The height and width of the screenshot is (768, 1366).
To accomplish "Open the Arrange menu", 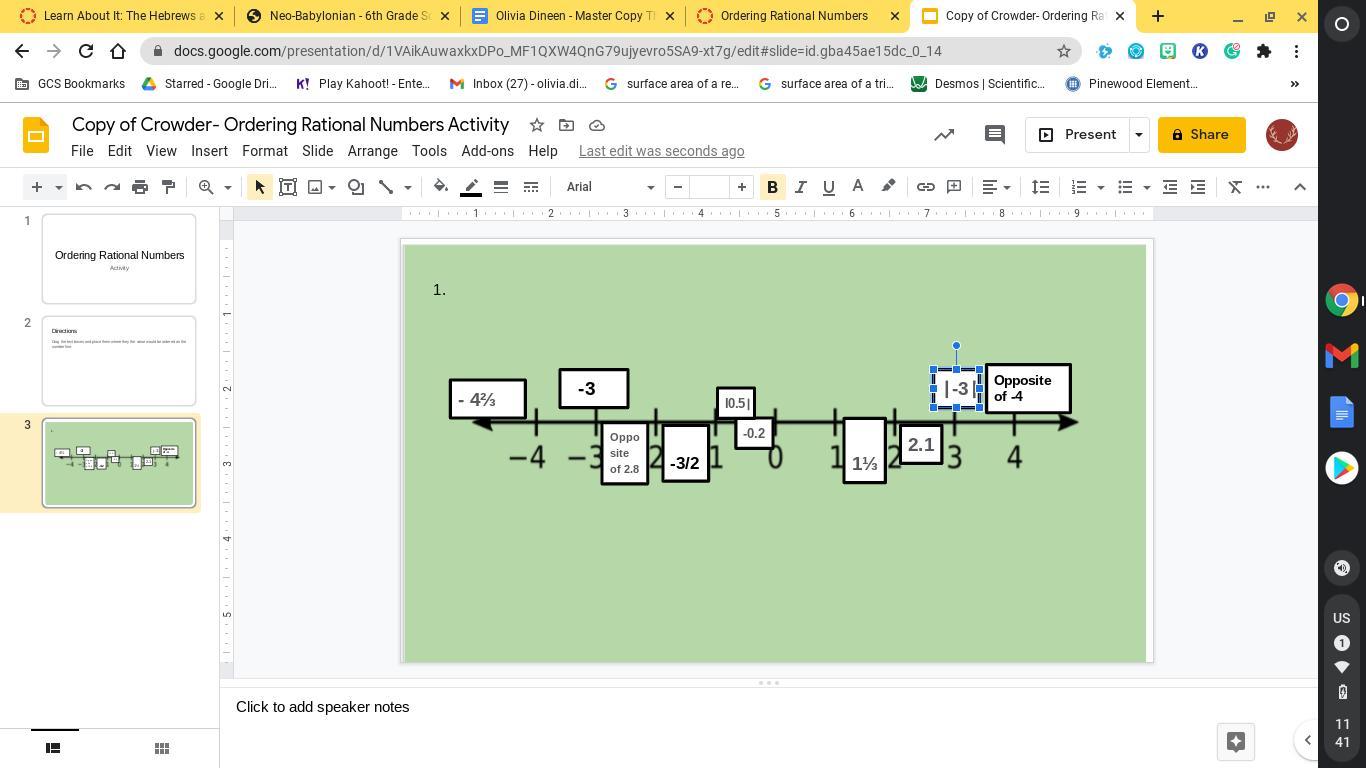I will click(x=372, y=151).
